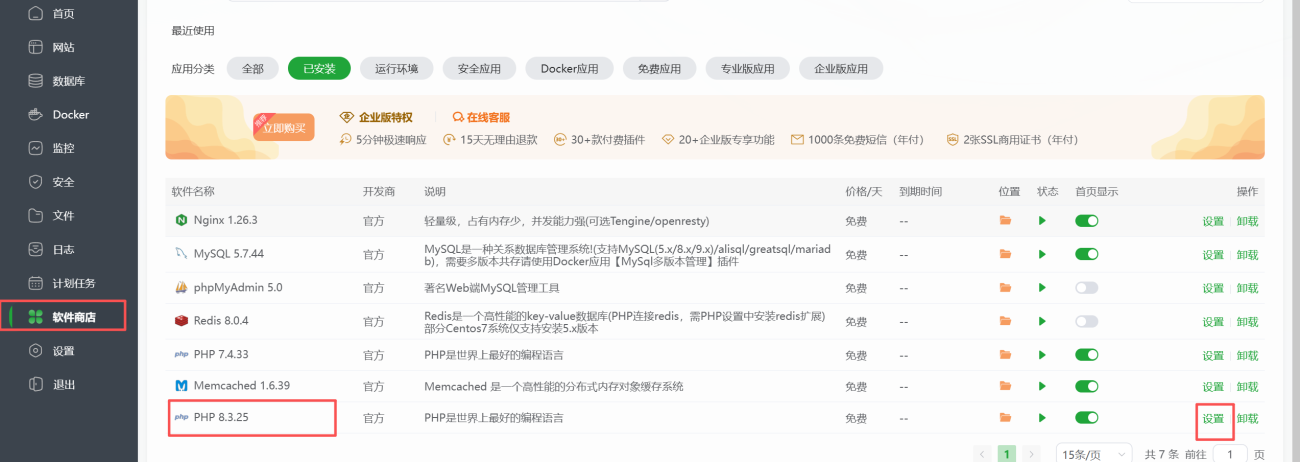Enable homepage display toggle for Redis 8.0.4
The image size is (1300, 462).
click(1086, 322)
